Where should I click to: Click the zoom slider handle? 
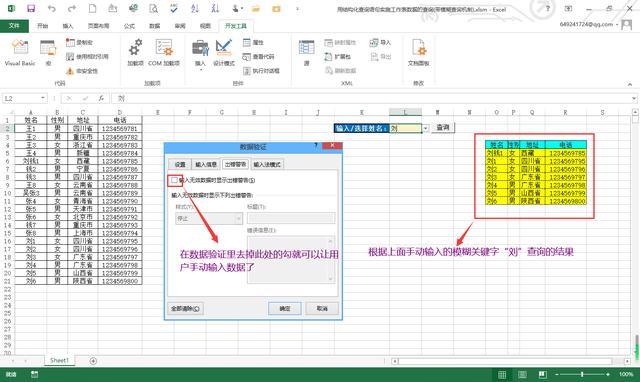point(582,374)
